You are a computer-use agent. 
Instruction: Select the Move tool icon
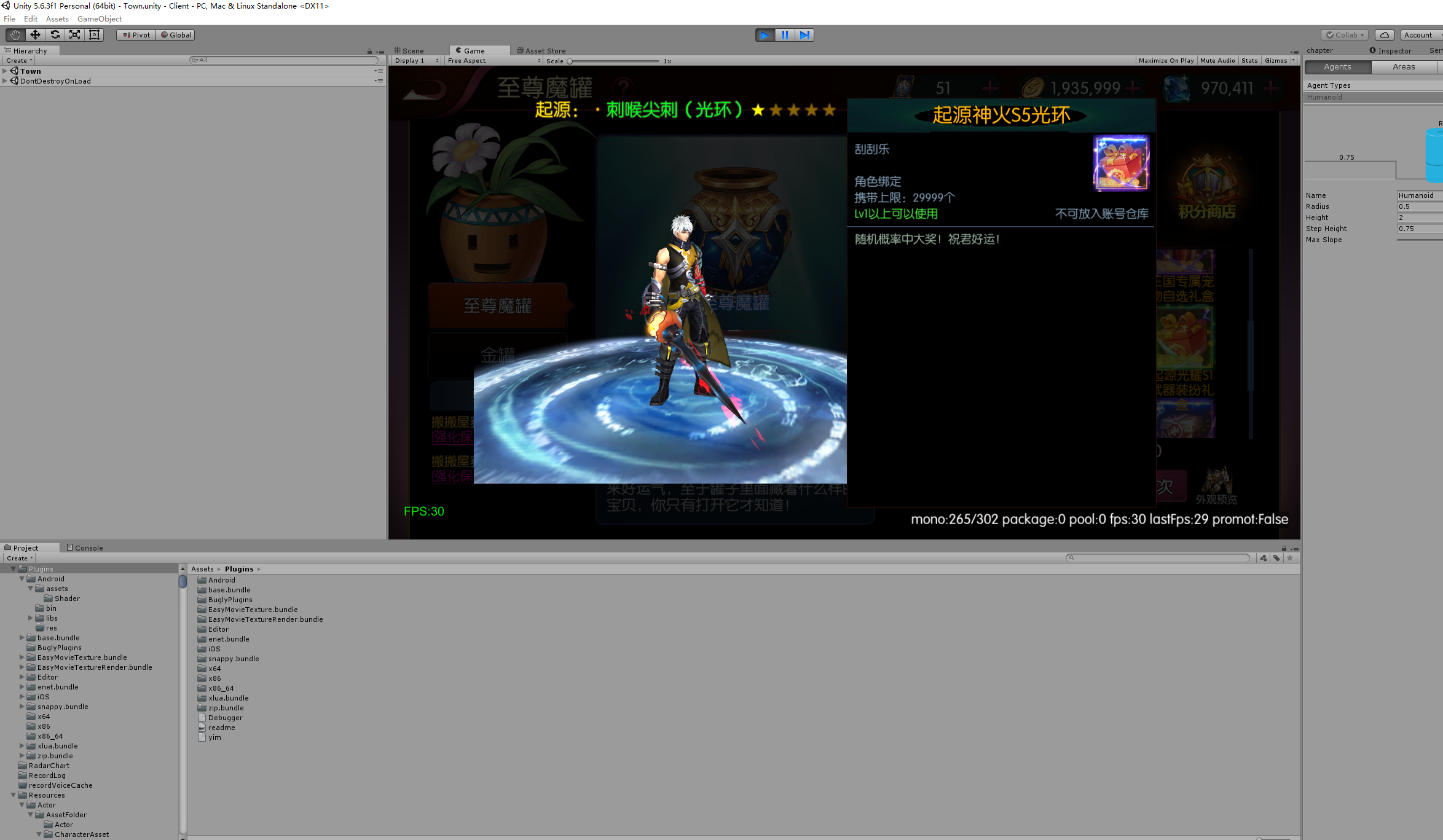pos(35,35)
